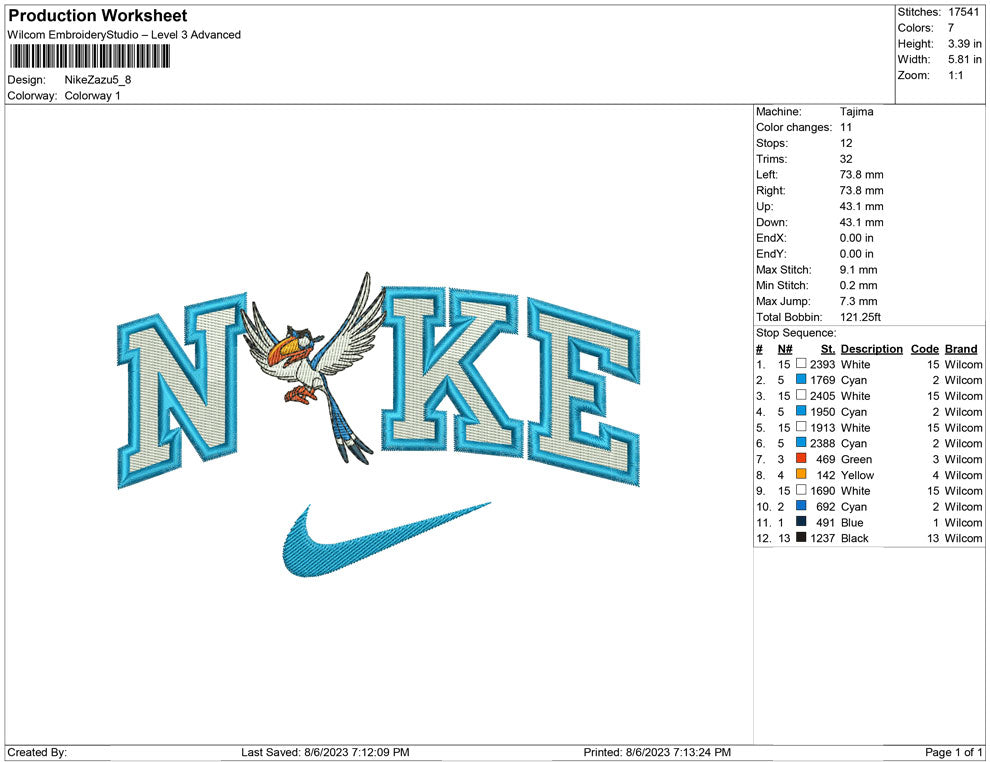Click stitch count 2388 in stop 6
This screenshot has width=990, height=762.
(x=823, y=443)
